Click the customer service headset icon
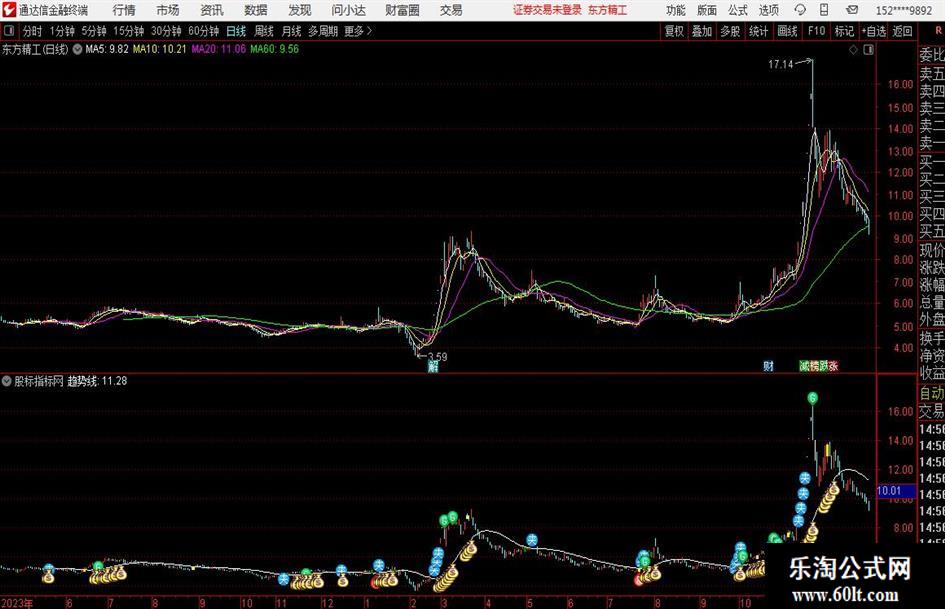This screenshot has width=945, height=609. (x=800, y=10)
